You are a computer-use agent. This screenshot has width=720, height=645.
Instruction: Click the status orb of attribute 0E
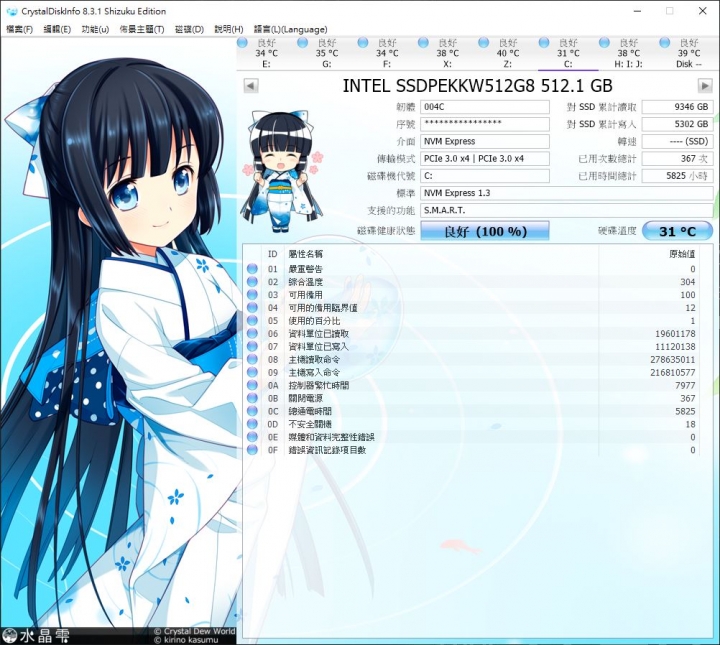click(x=252, y=437)
